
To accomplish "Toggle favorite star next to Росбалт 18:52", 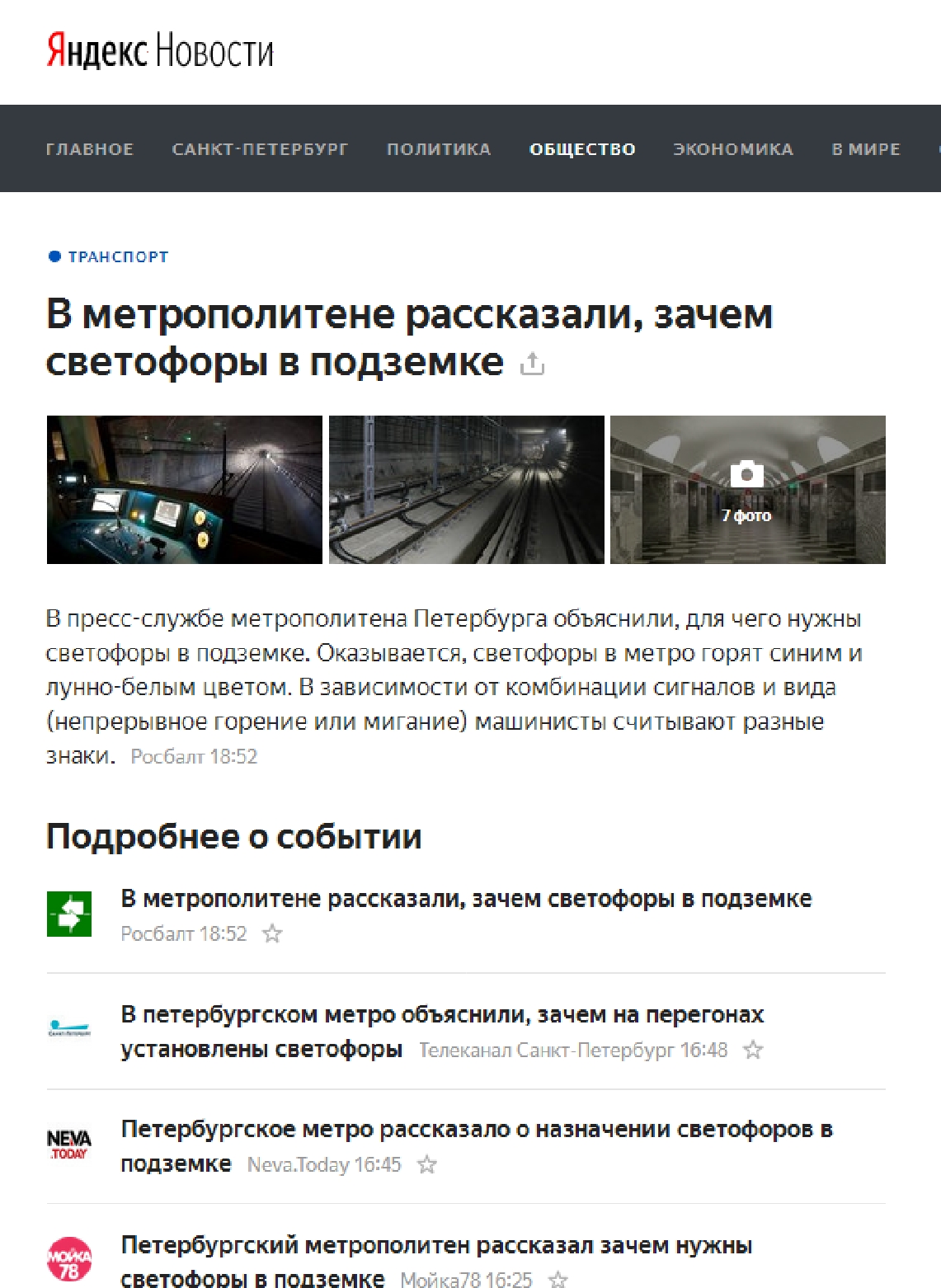I will pos(272,933).
